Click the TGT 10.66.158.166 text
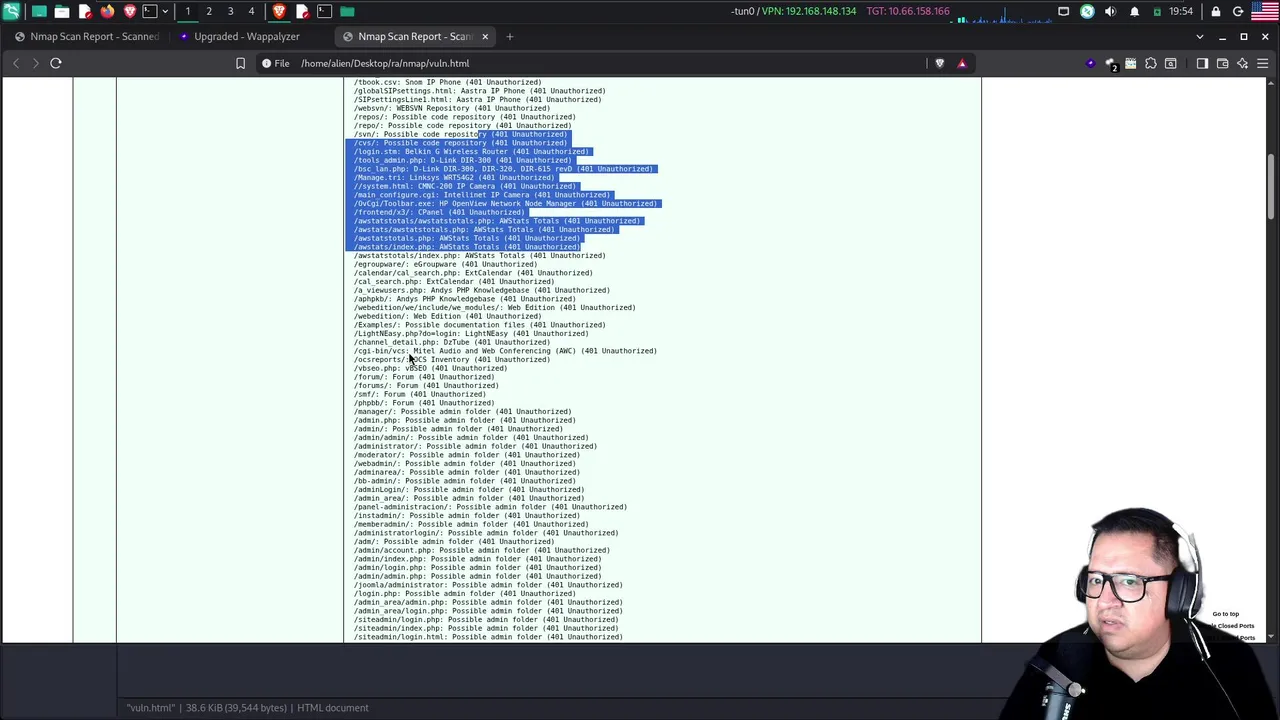The height and width of the screenshot is (720, 1280). (908, 11)
